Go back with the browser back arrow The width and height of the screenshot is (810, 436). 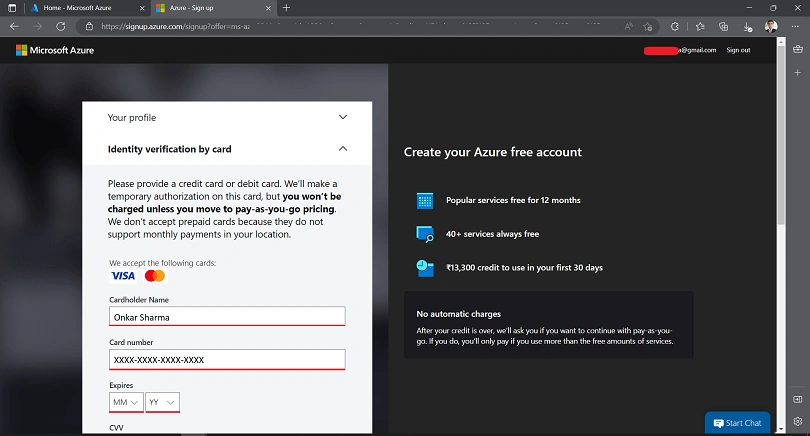coord(14,26)
